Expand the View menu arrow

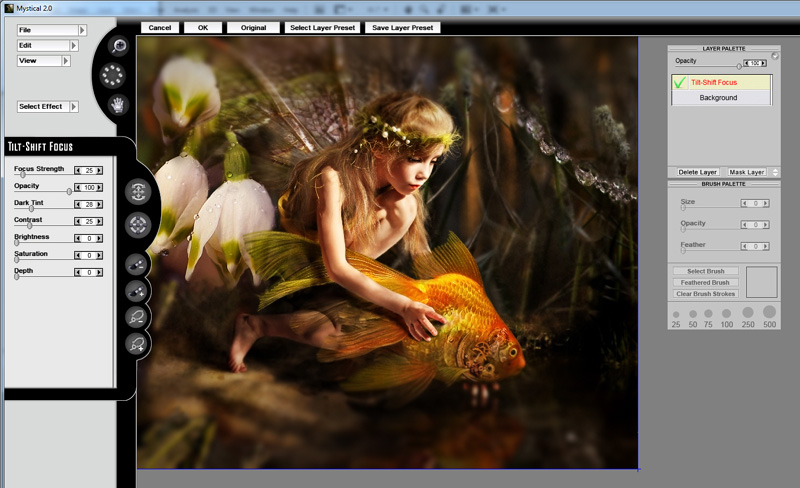pyautogui.click(x=67, y=61)
